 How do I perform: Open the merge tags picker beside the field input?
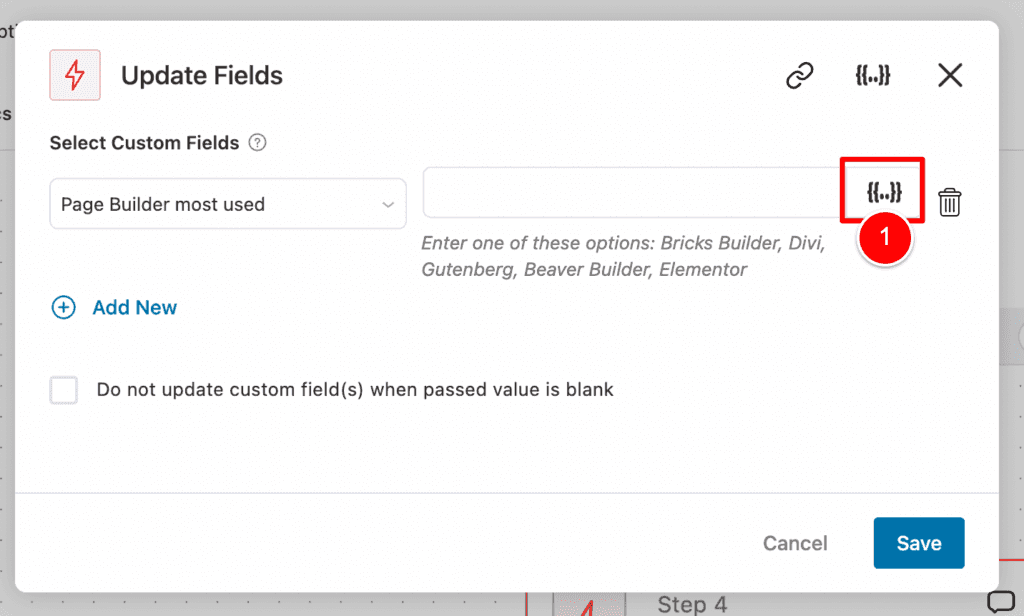[x=881, y=188]
